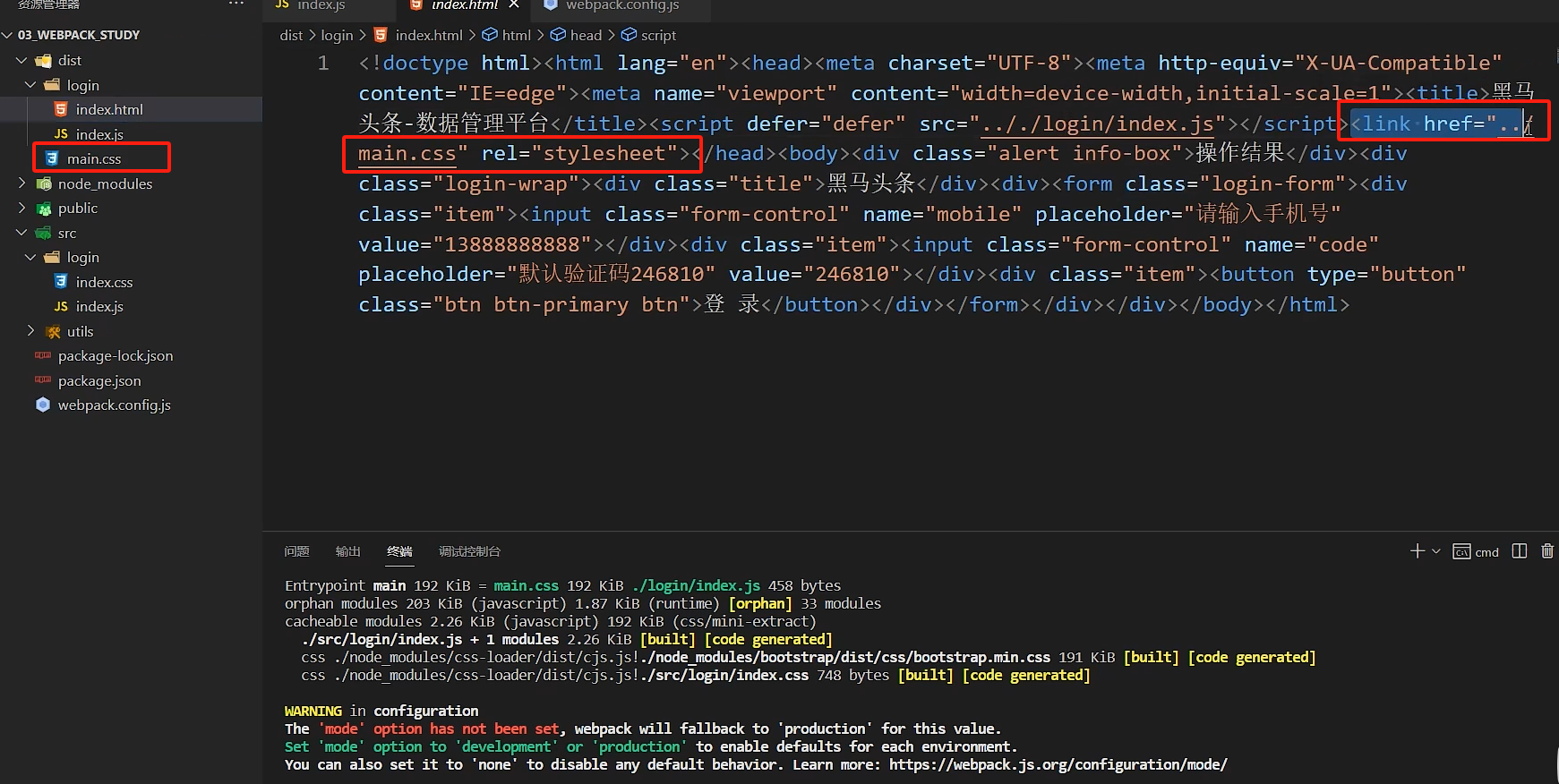Split the terminal panel
The width and height of the screenshot is (1559, 784).
pyautogui.click(x=1520, y=551)
